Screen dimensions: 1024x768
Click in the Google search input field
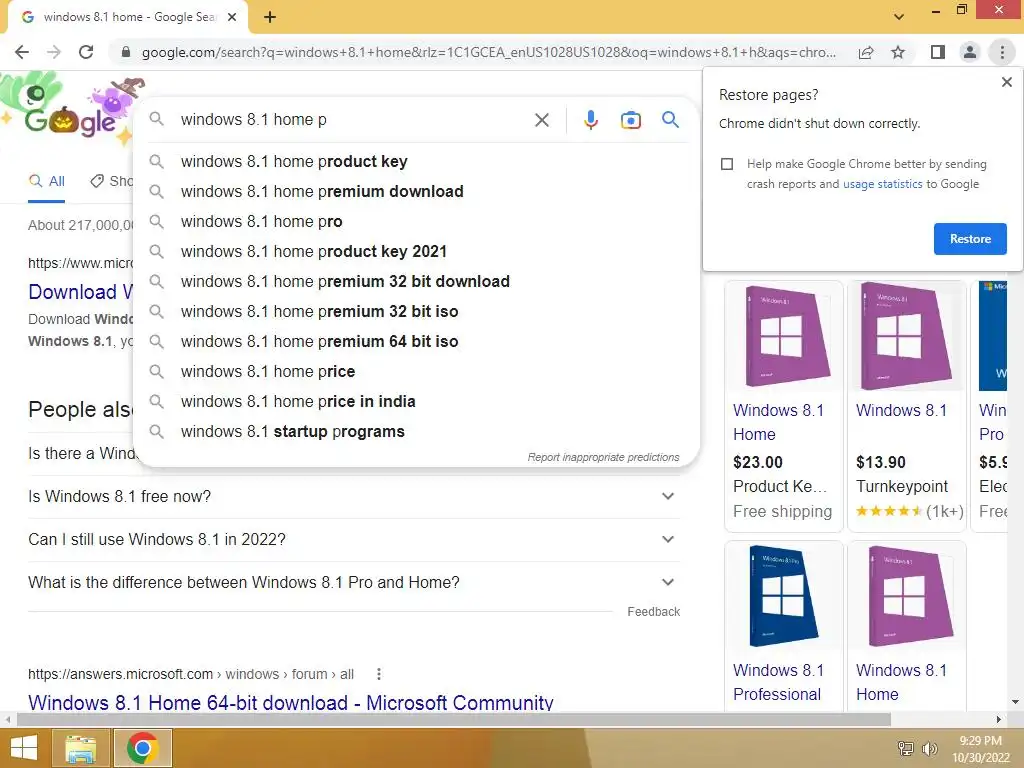[x=353, y=120]
